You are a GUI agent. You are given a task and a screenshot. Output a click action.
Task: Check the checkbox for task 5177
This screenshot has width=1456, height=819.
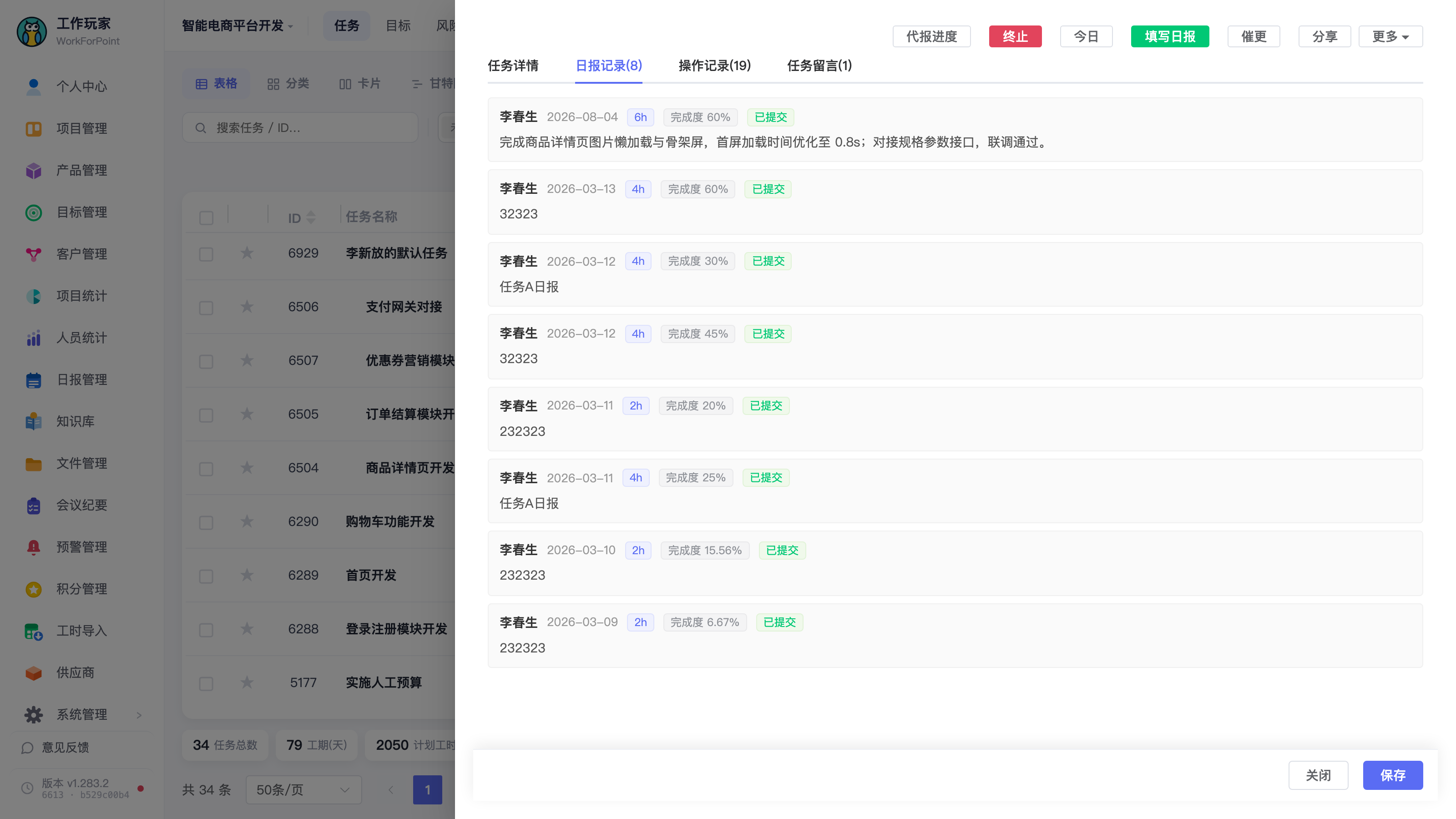tap(206, 683)
